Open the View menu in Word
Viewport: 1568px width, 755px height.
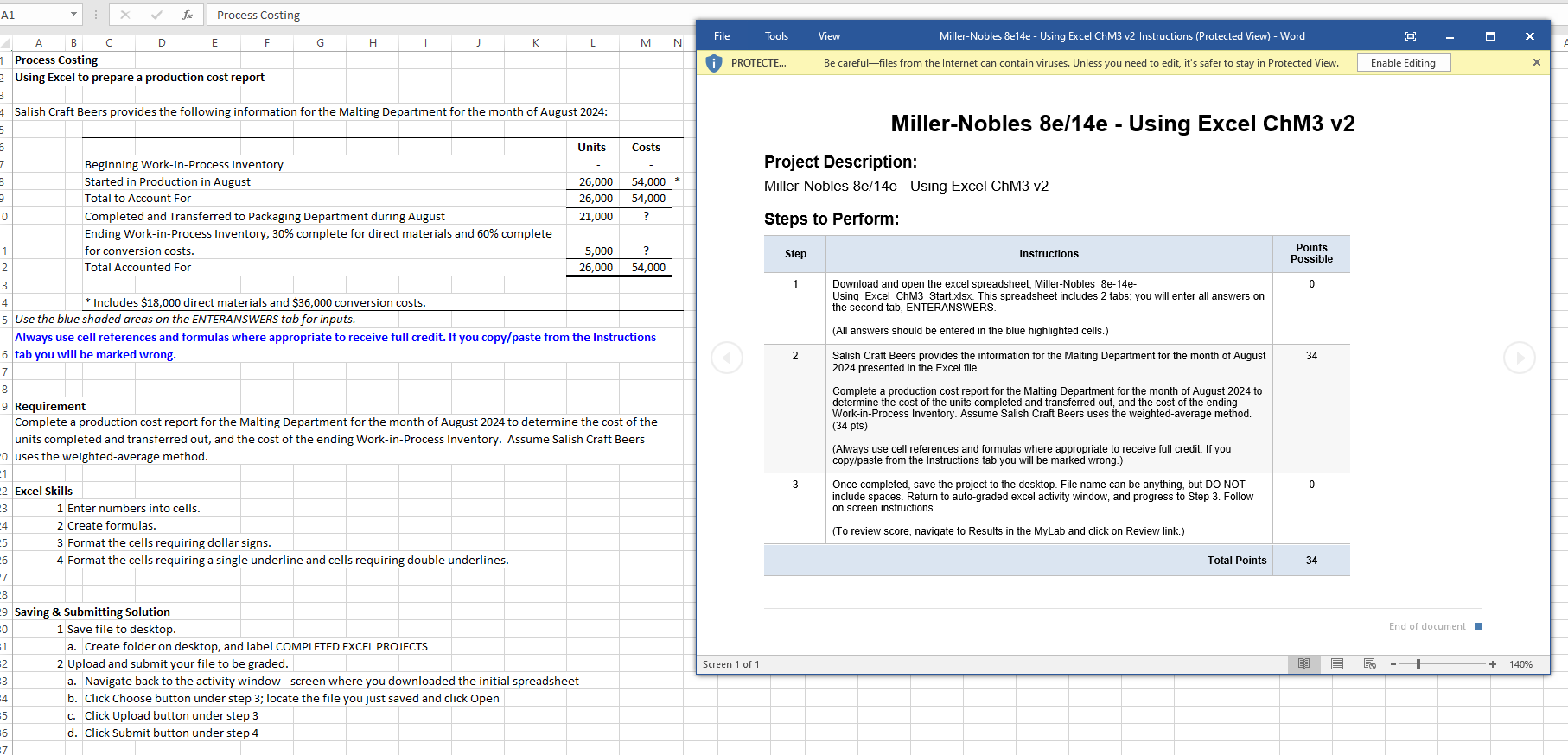(x=829, y=36)
